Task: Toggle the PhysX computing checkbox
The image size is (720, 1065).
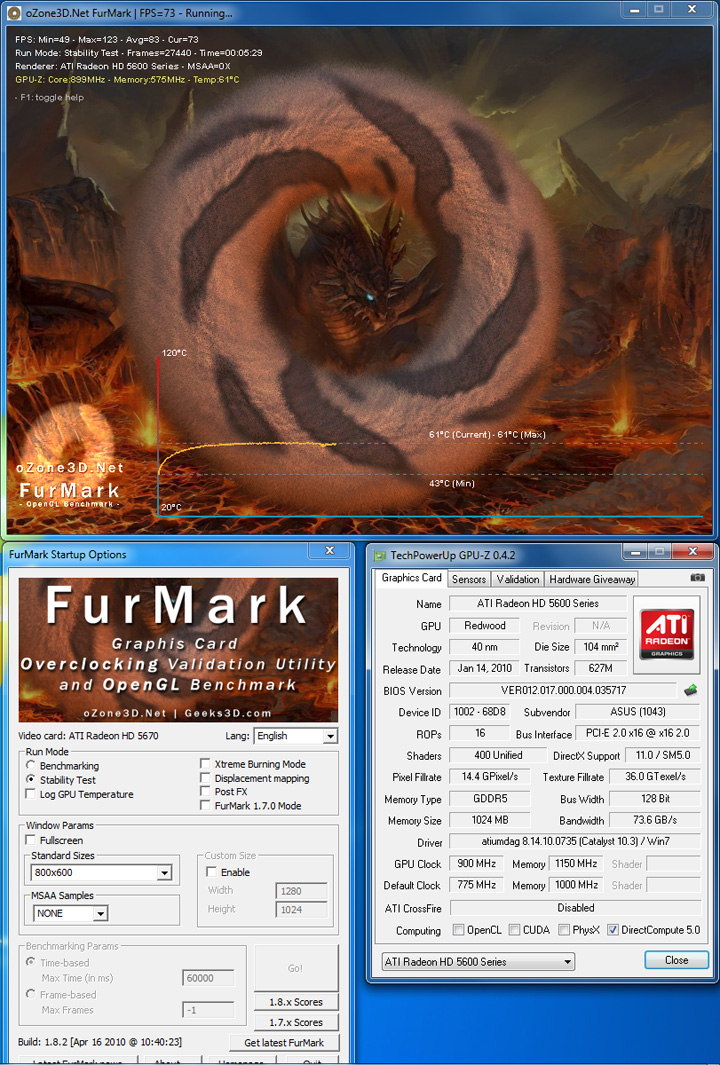Action: pos(564,930)
